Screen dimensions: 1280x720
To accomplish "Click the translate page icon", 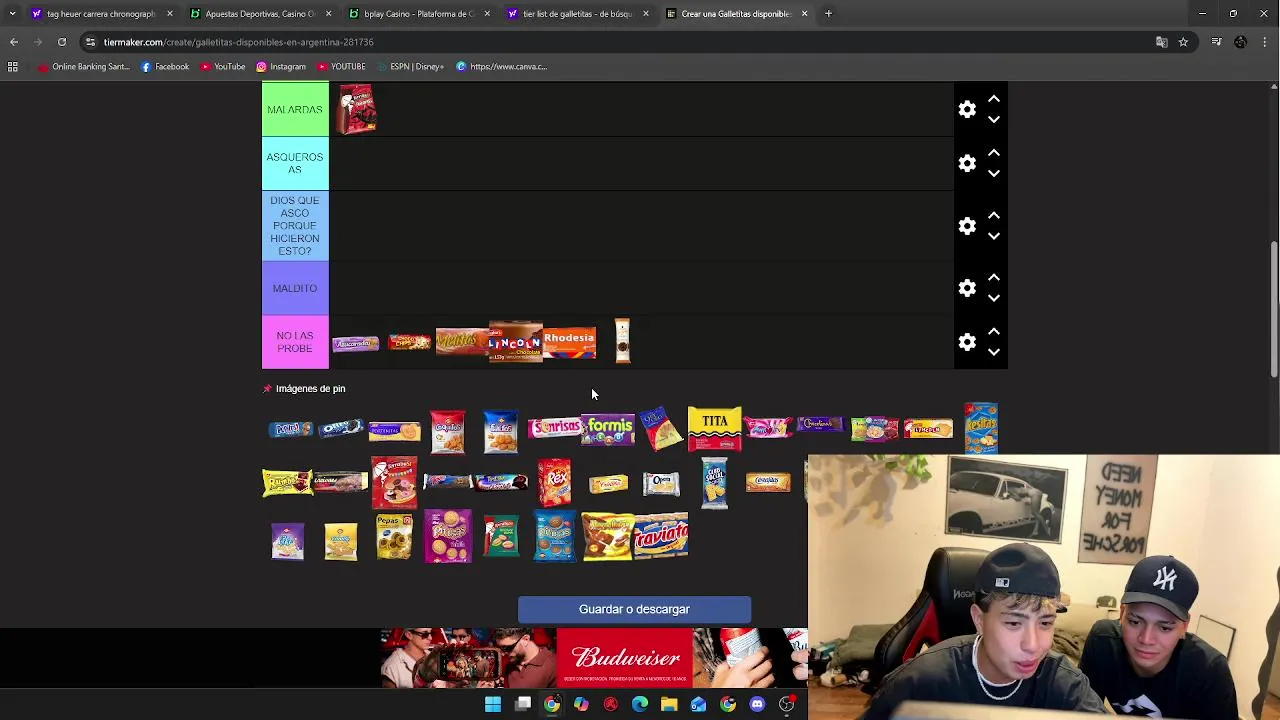I will (x=1161, y=42).
